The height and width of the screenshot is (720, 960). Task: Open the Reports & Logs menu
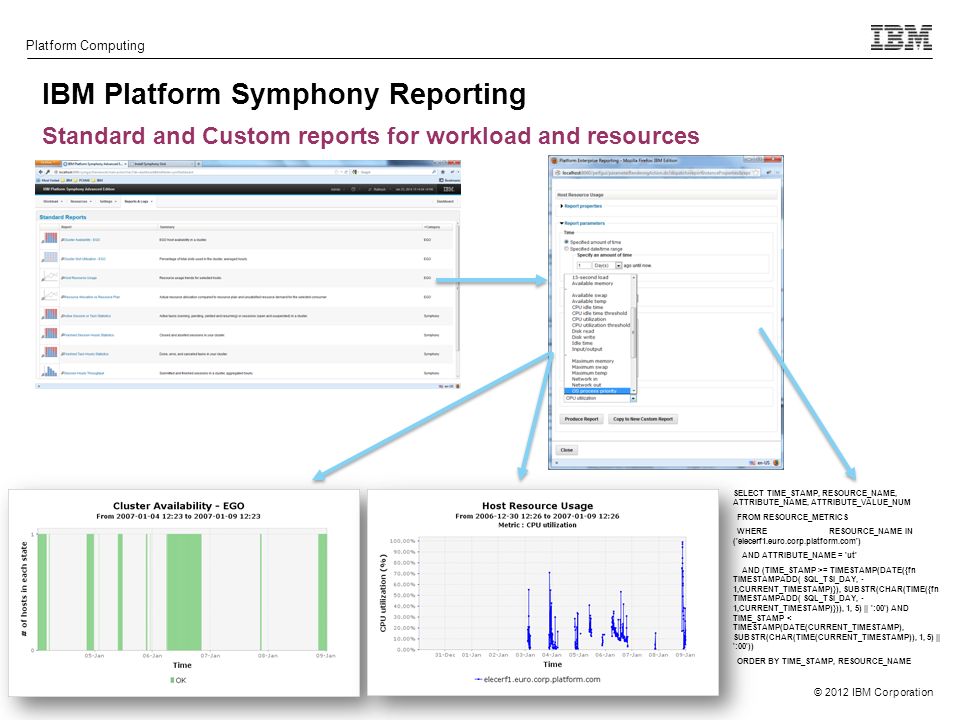coord(138,201)
